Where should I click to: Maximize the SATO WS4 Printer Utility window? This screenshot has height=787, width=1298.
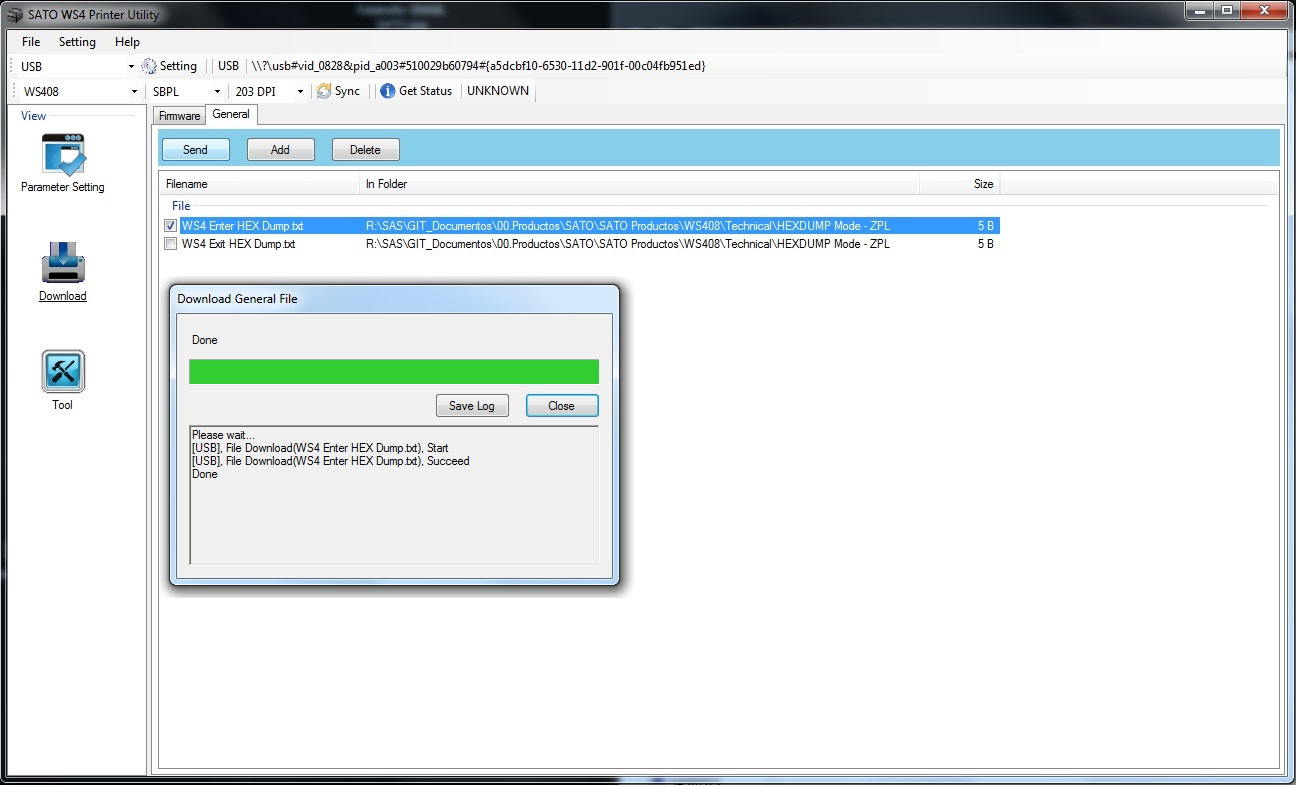pos(1226,10)
